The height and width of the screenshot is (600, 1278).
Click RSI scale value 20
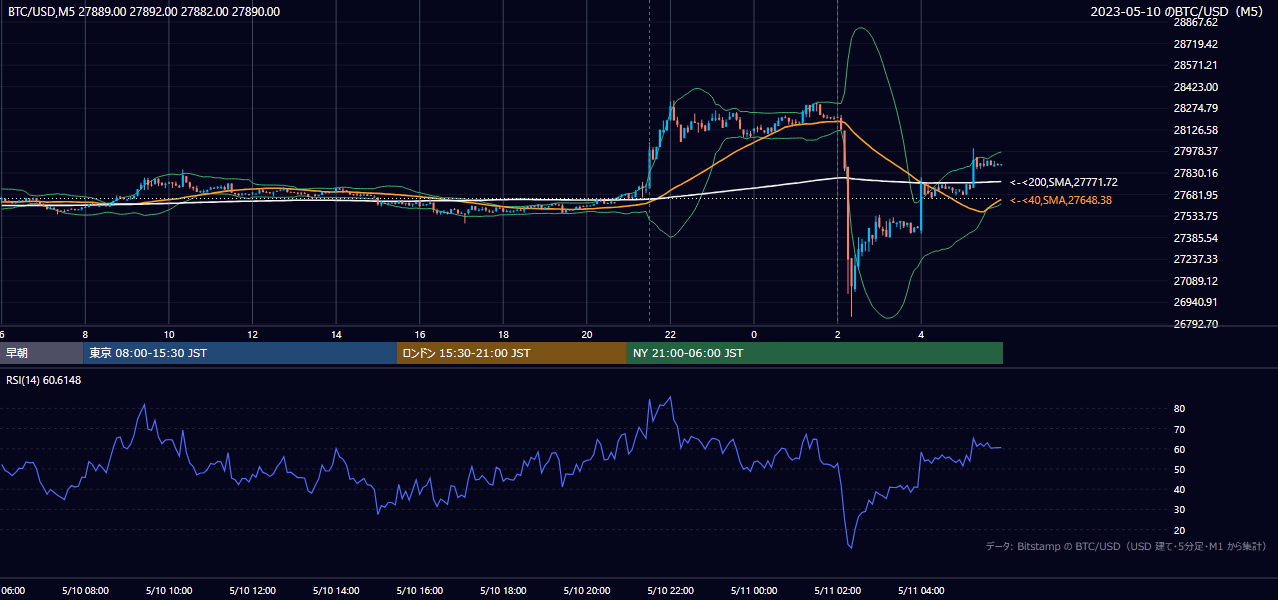pyautogui.click(x=1179, y=531)
